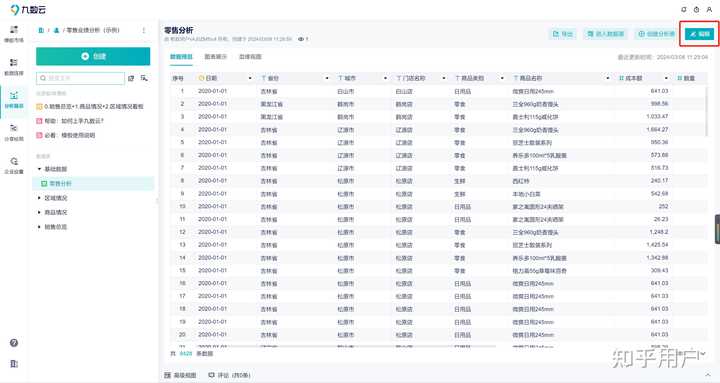
Task: Click the green 创建 button
Action: coord(93,56)
